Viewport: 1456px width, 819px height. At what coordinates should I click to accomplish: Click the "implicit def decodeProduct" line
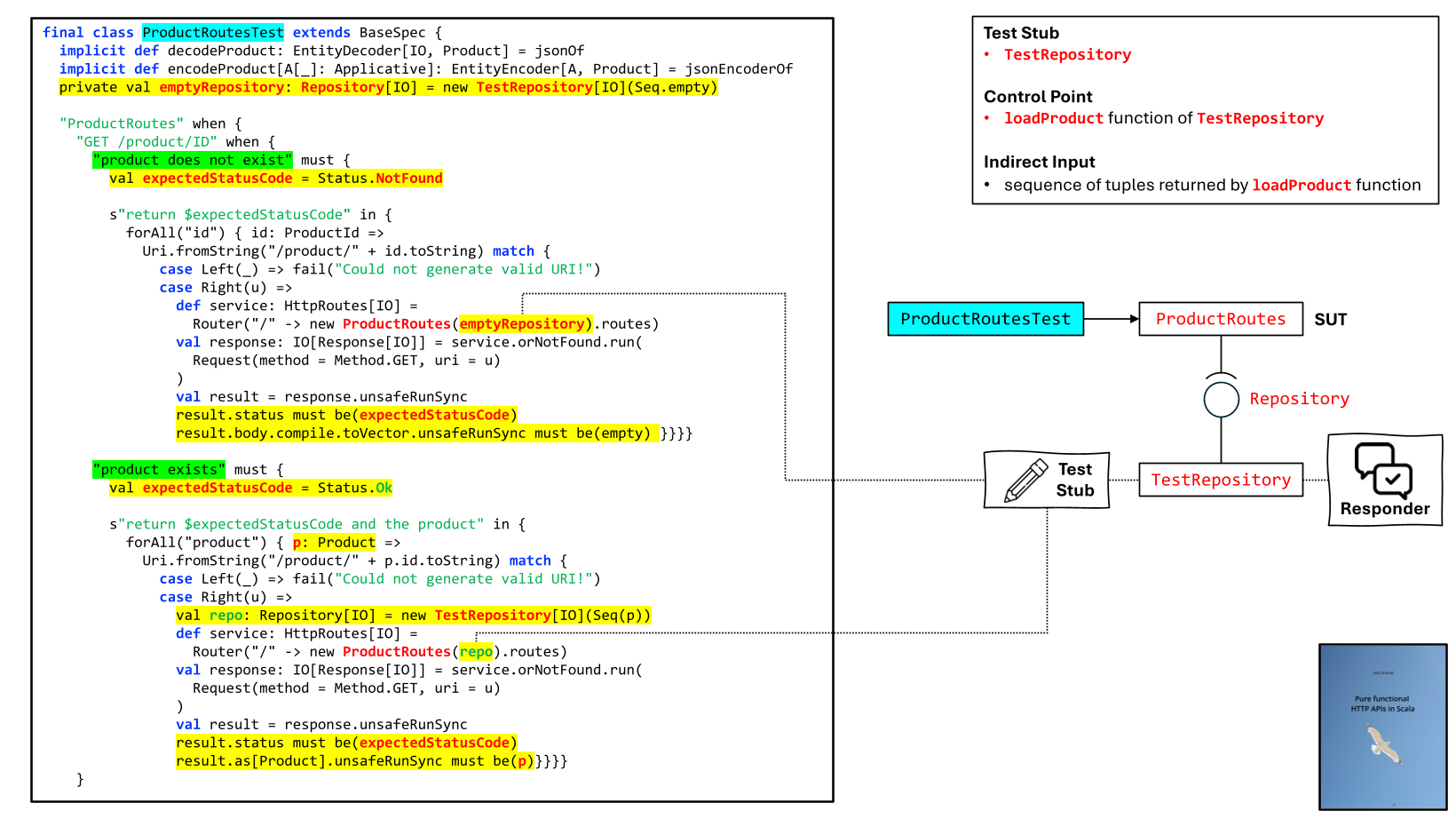pos(321,51)
